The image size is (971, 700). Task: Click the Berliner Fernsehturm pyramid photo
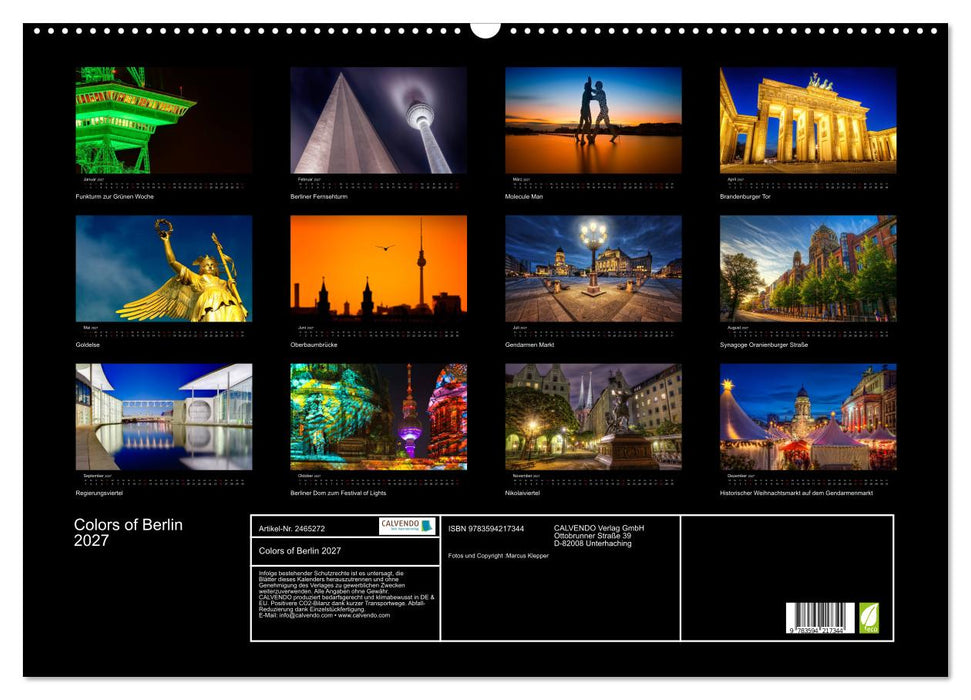click(x=378, y=120)
